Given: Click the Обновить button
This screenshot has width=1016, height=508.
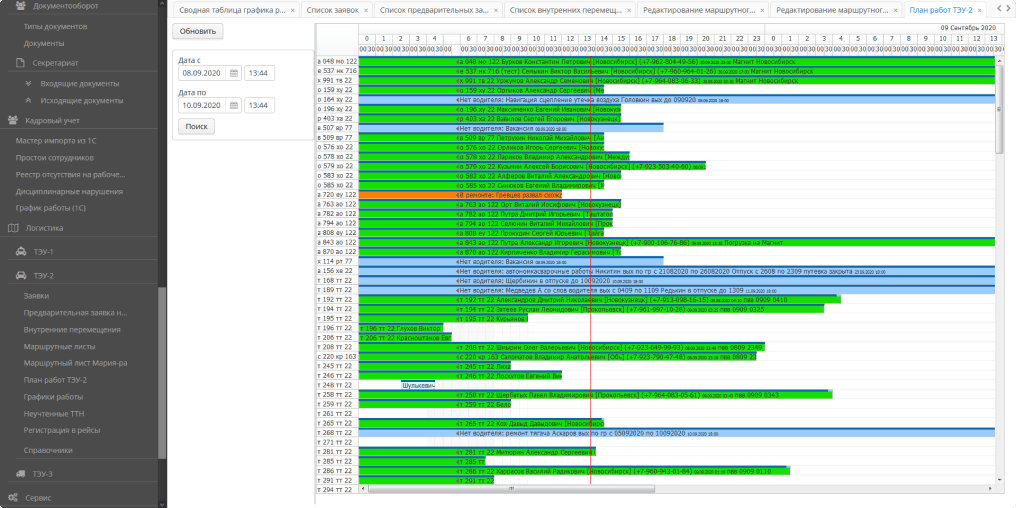Looking at the screenshot, I should coord(198,31).
